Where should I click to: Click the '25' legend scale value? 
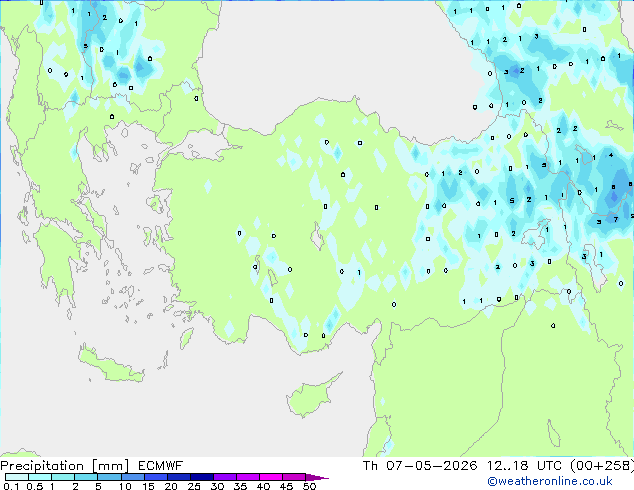tap(194, 486)
